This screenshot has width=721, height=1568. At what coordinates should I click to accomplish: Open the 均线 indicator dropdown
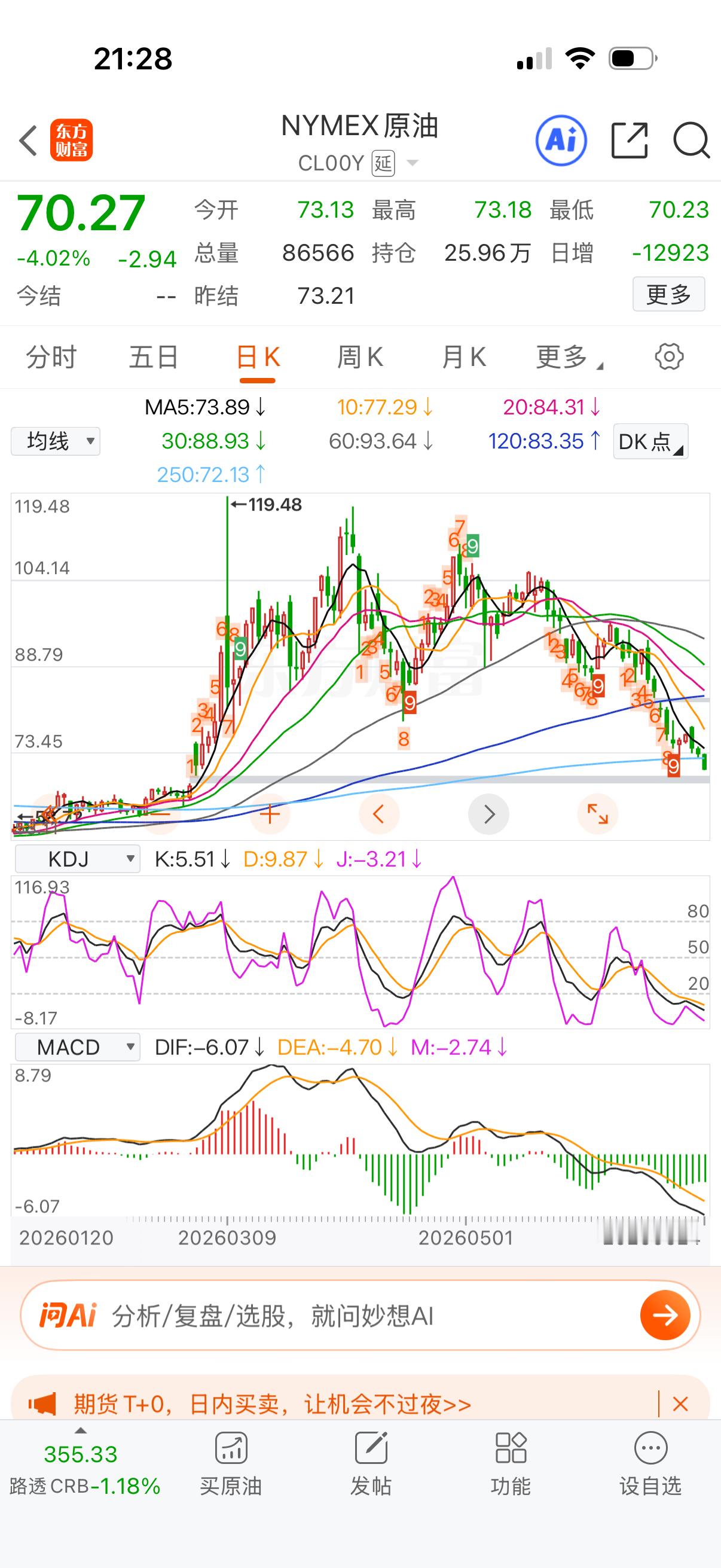click(x=56, y=441)
